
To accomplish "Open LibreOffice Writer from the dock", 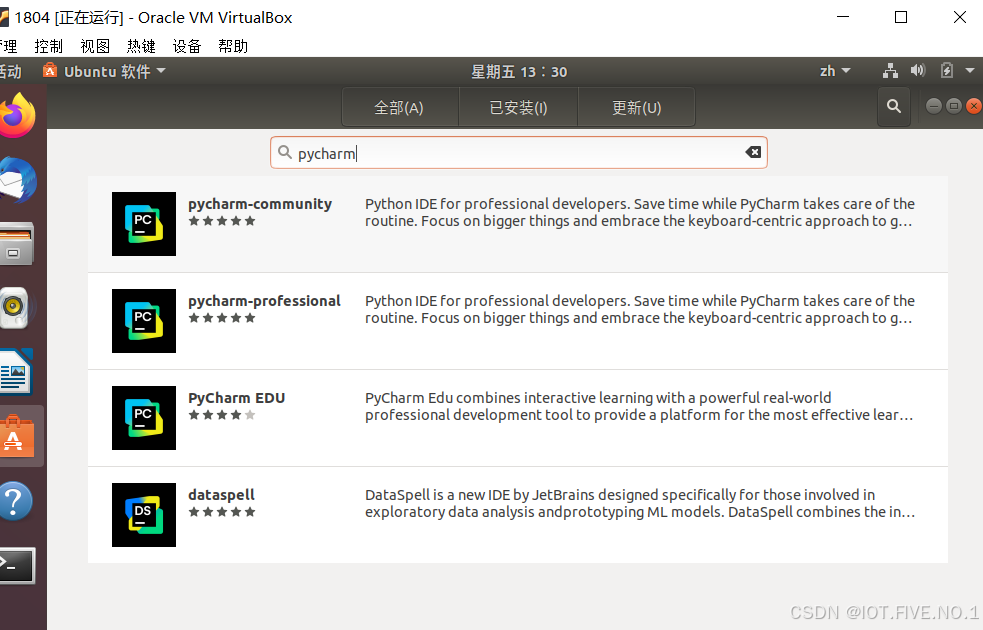I will tap(16, 372).
